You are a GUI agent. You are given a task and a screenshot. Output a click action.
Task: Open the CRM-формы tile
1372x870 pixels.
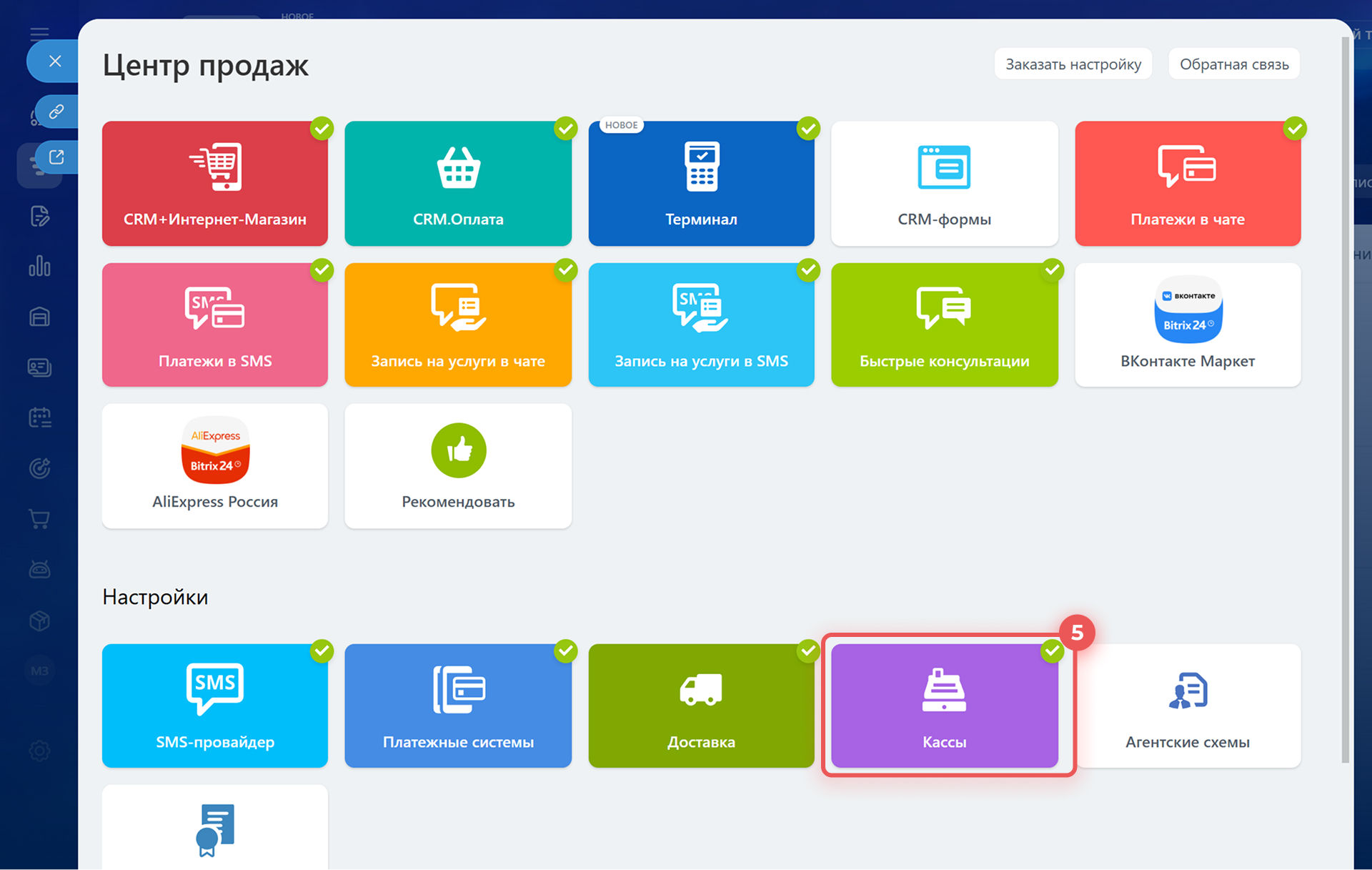point(944,183)
